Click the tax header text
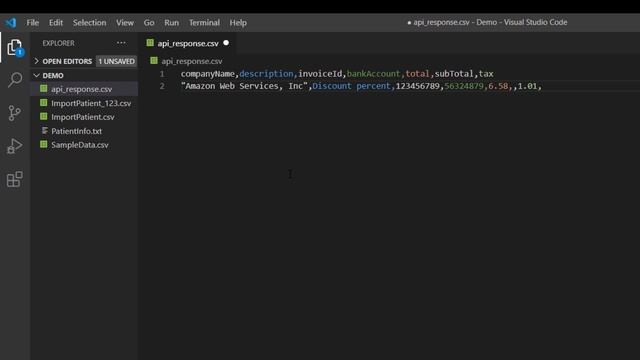Screen dimensions: 640x360 point(486,74)
